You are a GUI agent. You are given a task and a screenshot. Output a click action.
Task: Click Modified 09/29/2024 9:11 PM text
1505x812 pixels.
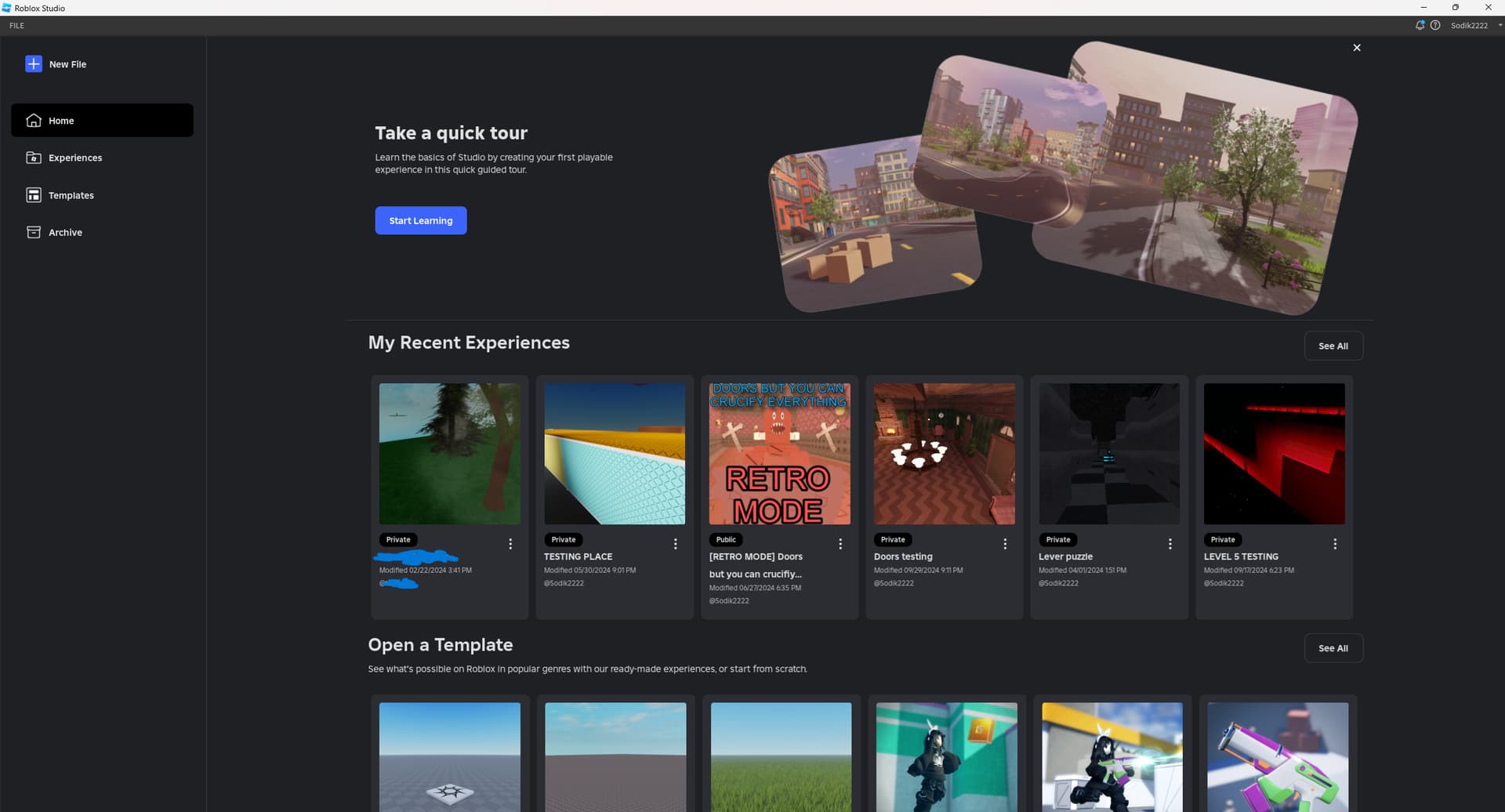point(919,571)
